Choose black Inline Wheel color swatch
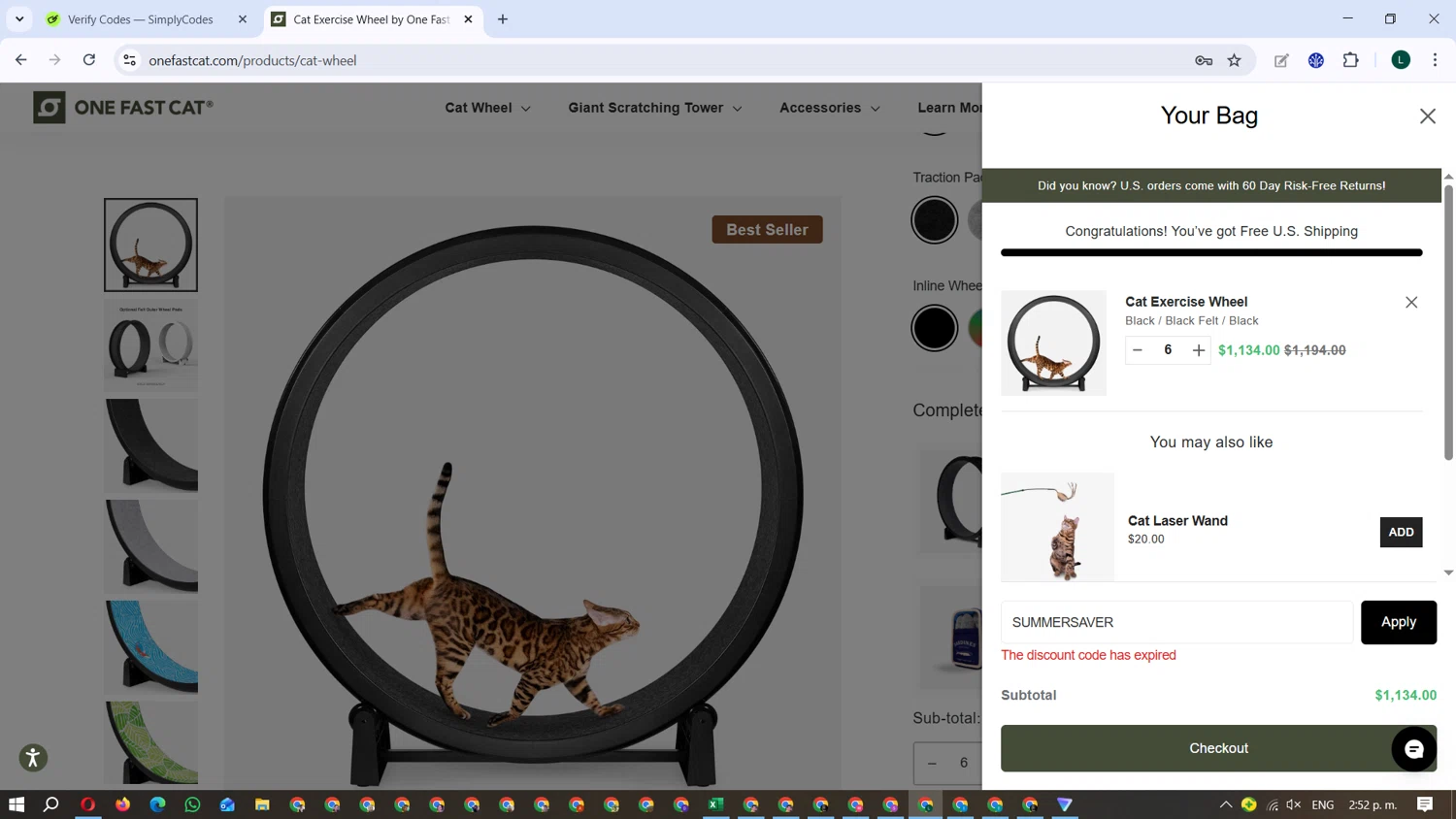 pos(935,328)
